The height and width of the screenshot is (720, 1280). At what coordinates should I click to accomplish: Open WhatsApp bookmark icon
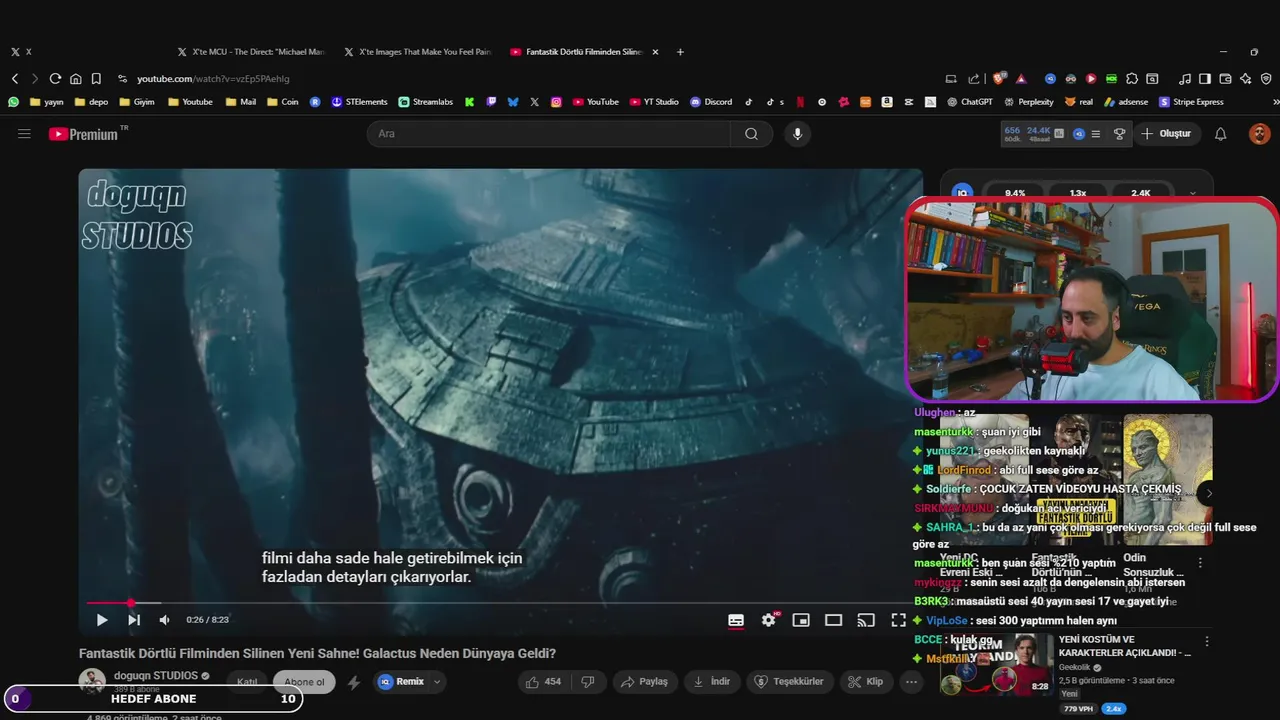(x=13, y=102)
